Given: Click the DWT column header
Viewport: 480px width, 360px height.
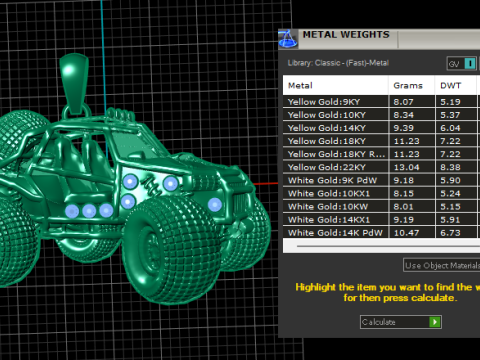Looking at the screenshot, I should coord(455,86).
